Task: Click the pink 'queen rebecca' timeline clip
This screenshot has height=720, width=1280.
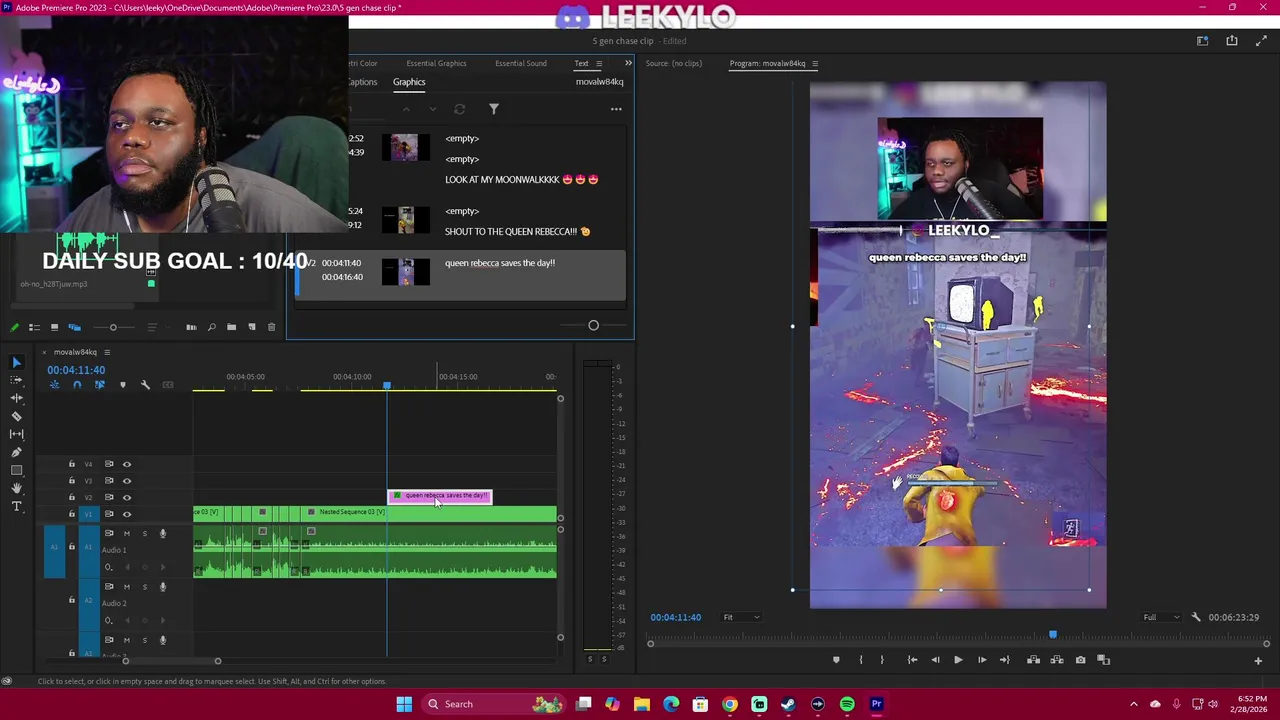Action: [x=440, y=496]
